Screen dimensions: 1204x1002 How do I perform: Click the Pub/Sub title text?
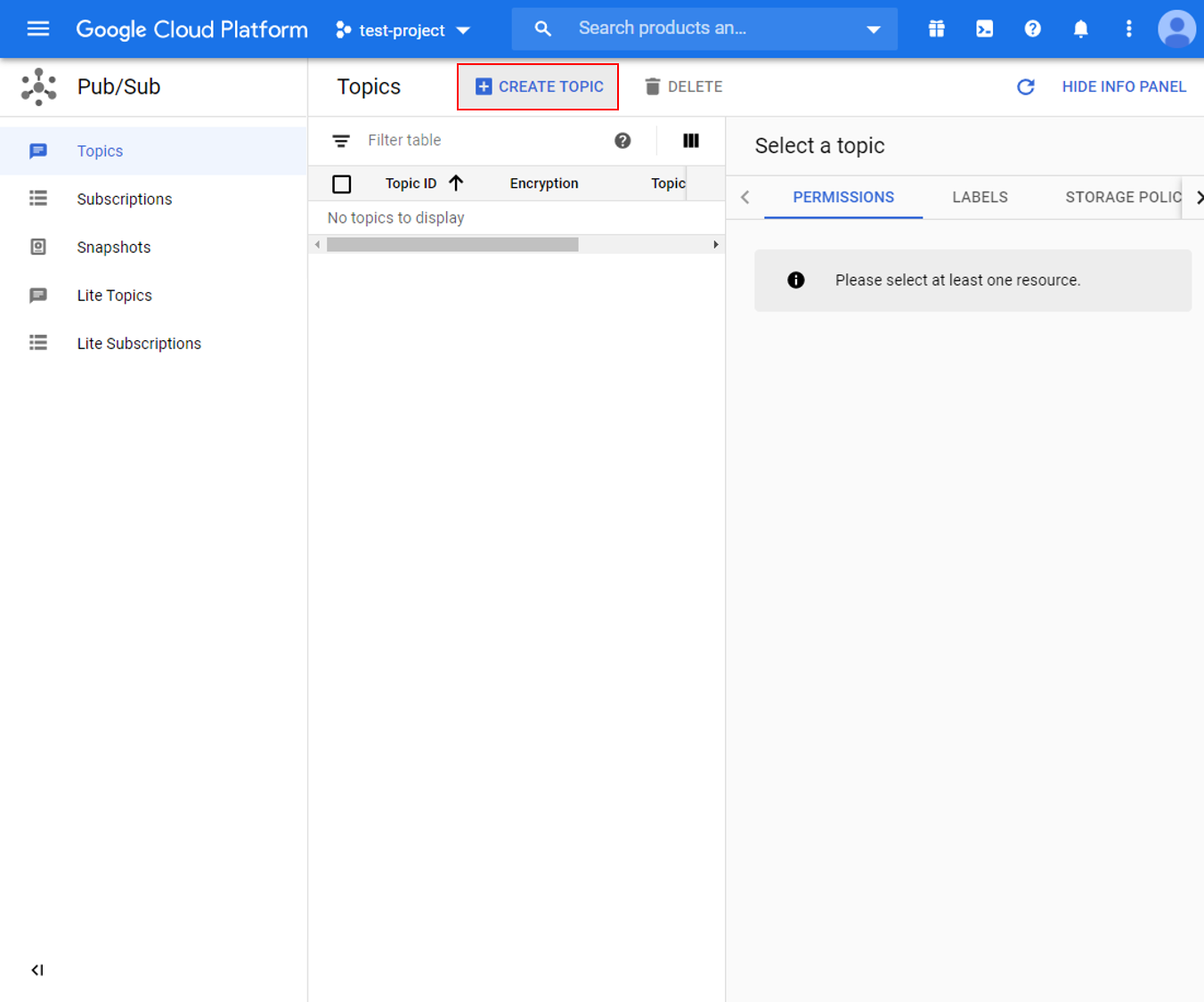(118, 86)
